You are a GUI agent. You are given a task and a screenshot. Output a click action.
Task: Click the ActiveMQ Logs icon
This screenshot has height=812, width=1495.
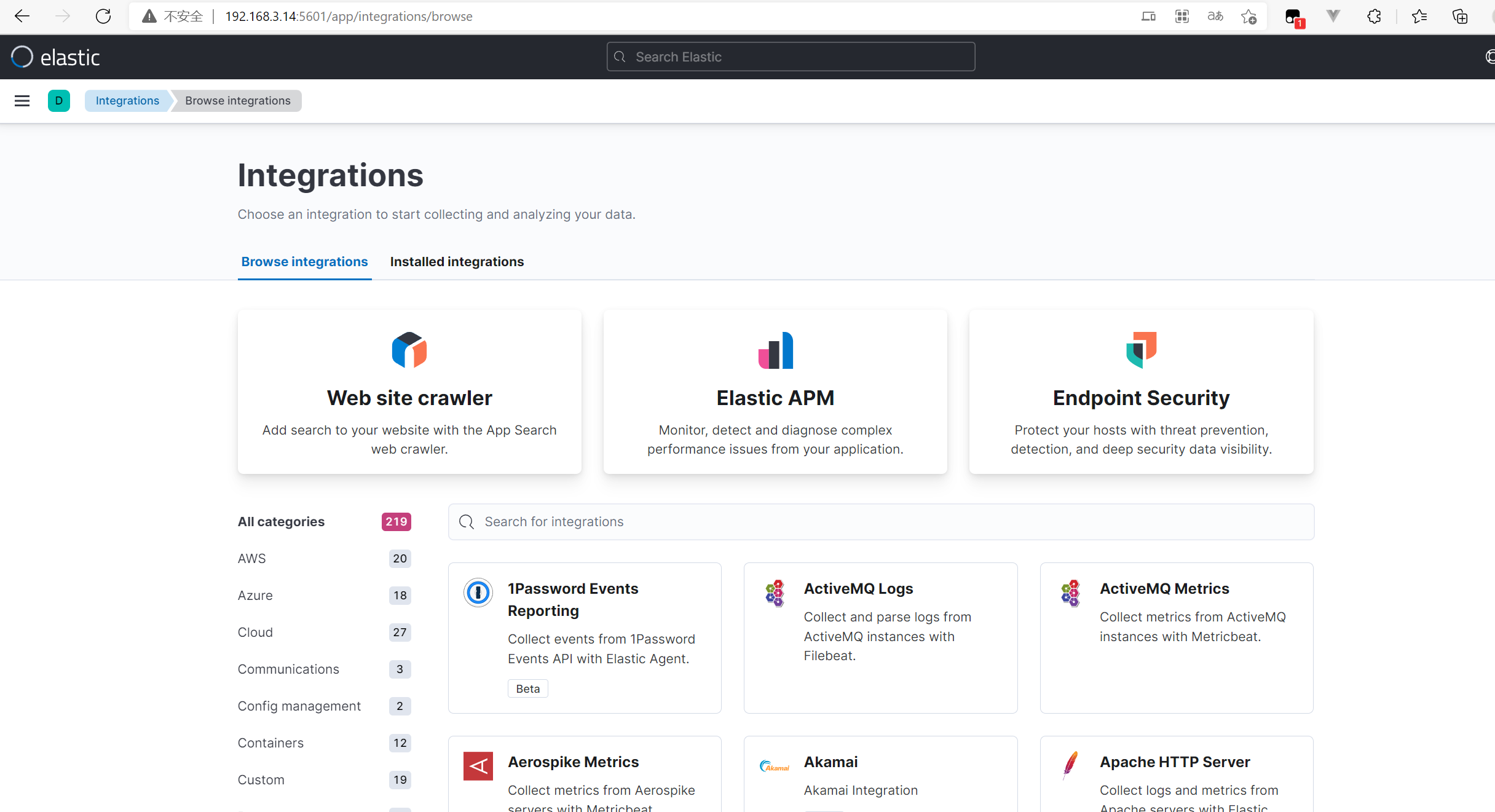775,593
